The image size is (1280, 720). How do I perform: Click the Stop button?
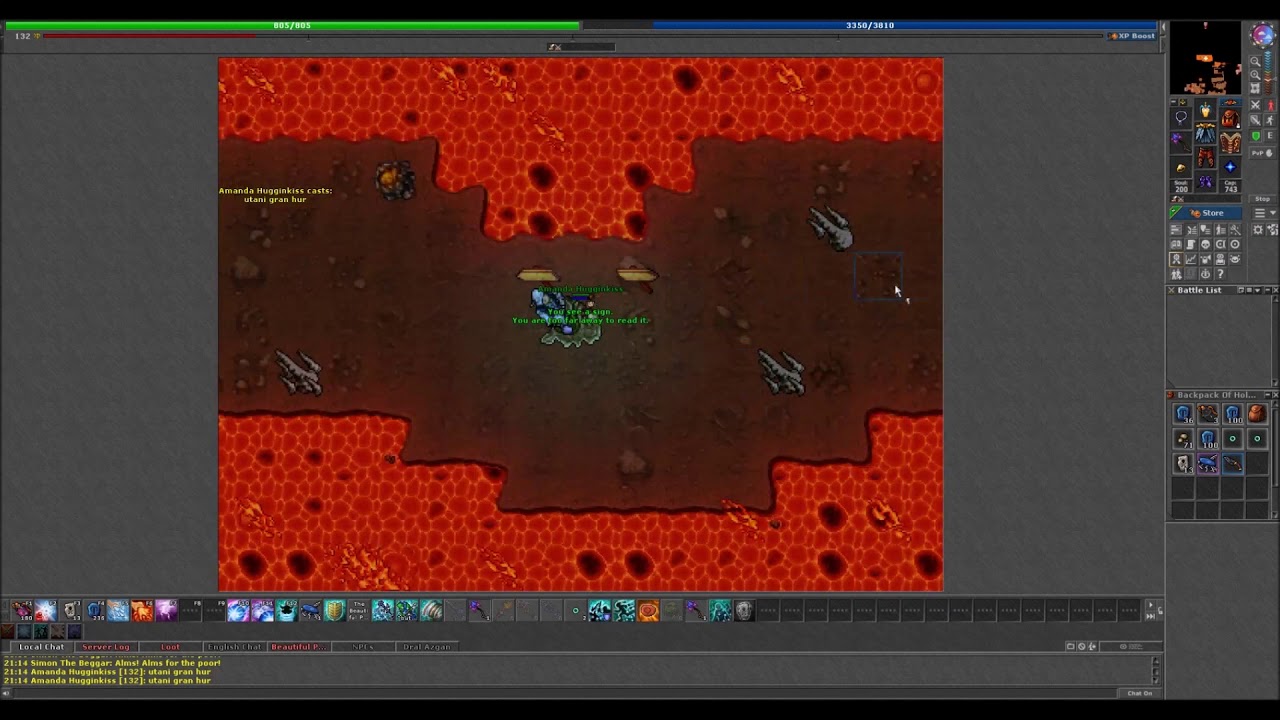1263,199
